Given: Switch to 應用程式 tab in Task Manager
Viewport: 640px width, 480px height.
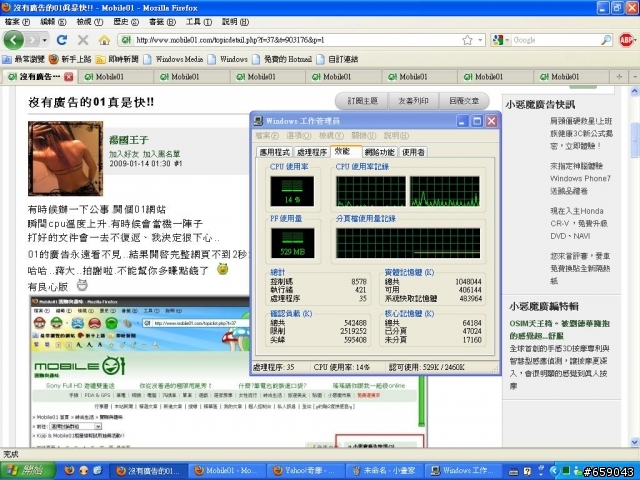Looking at the screenshot, I should 274,152.
